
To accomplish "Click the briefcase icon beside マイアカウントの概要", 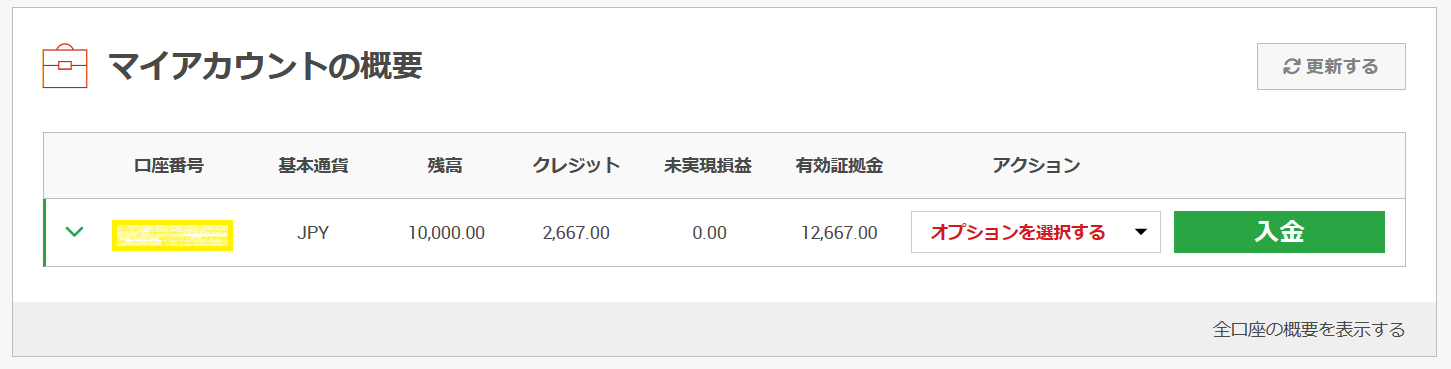I will coord(65,66).
